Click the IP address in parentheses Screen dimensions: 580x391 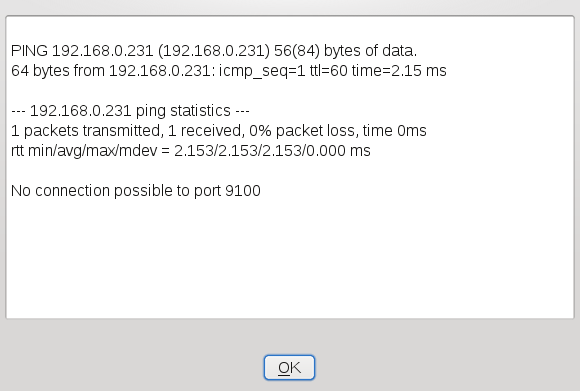click(x=214, y=51)
